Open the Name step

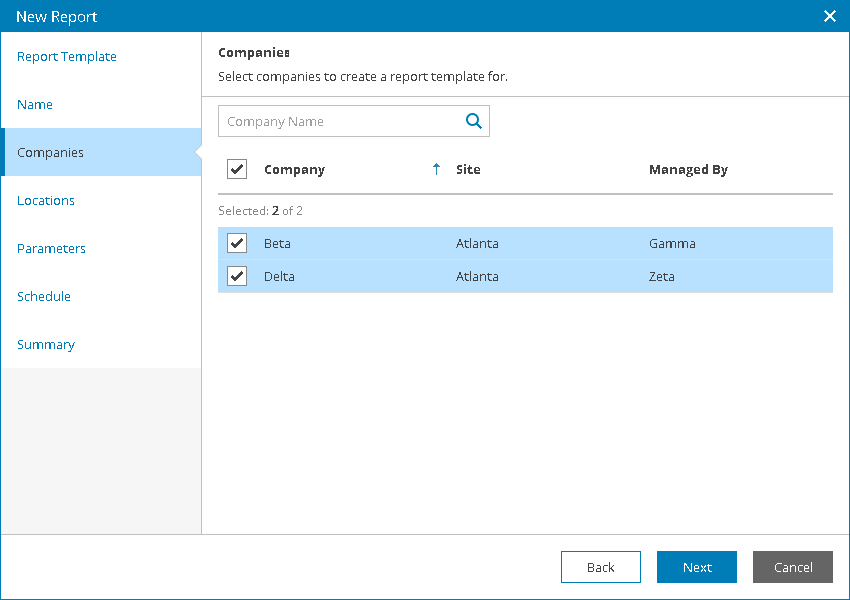(x=35, y=105)
